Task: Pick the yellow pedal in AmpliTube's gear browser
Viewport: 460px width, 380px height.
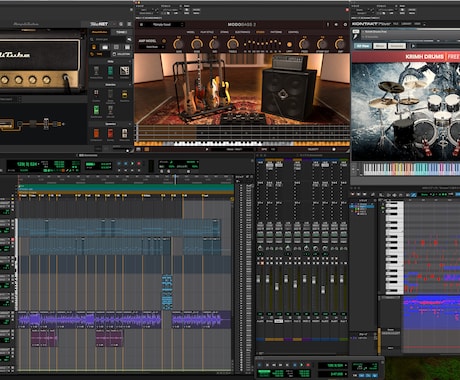Action: pos(124,94)
